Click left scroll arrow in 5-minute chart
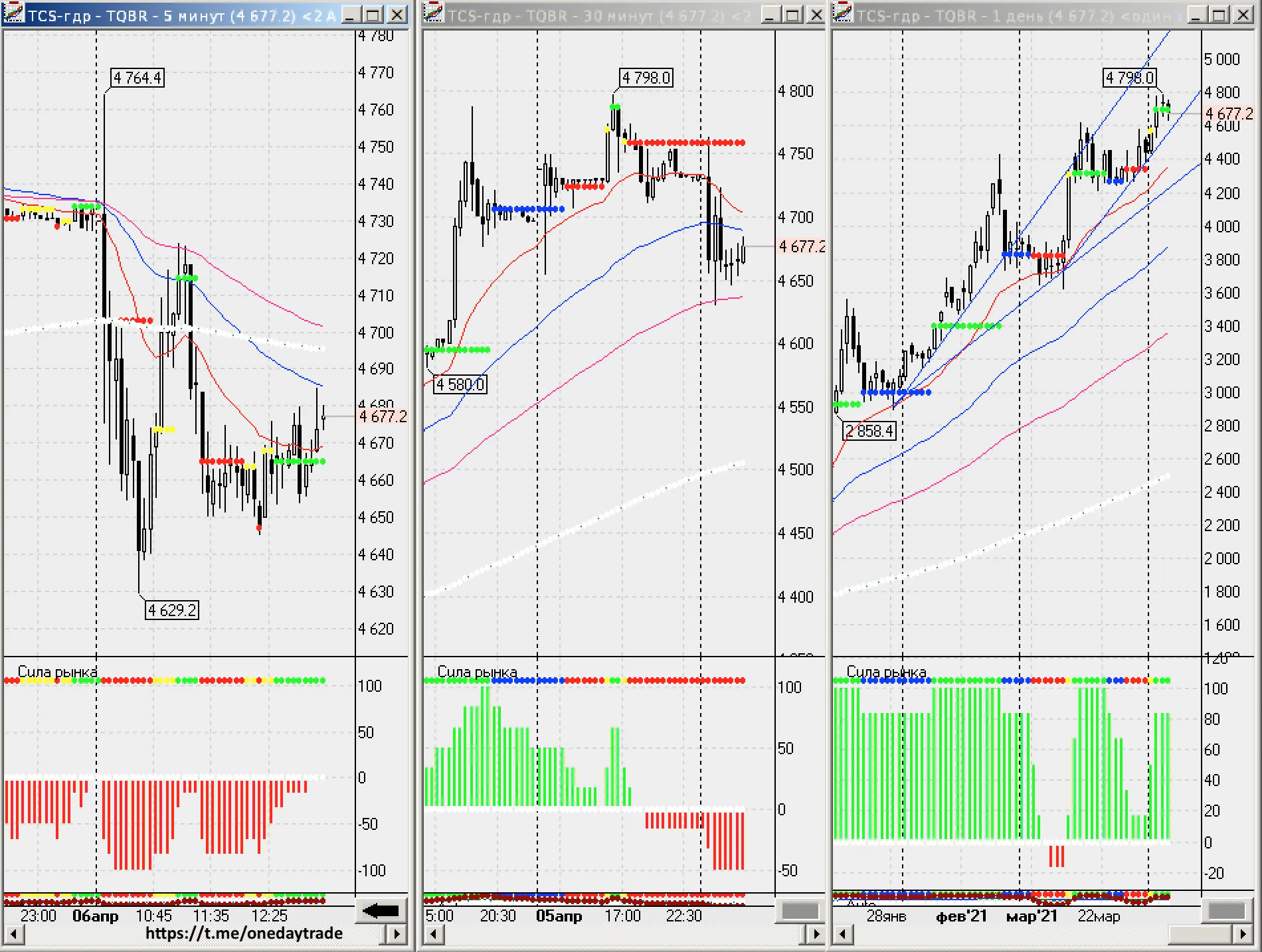 [15, 935]
